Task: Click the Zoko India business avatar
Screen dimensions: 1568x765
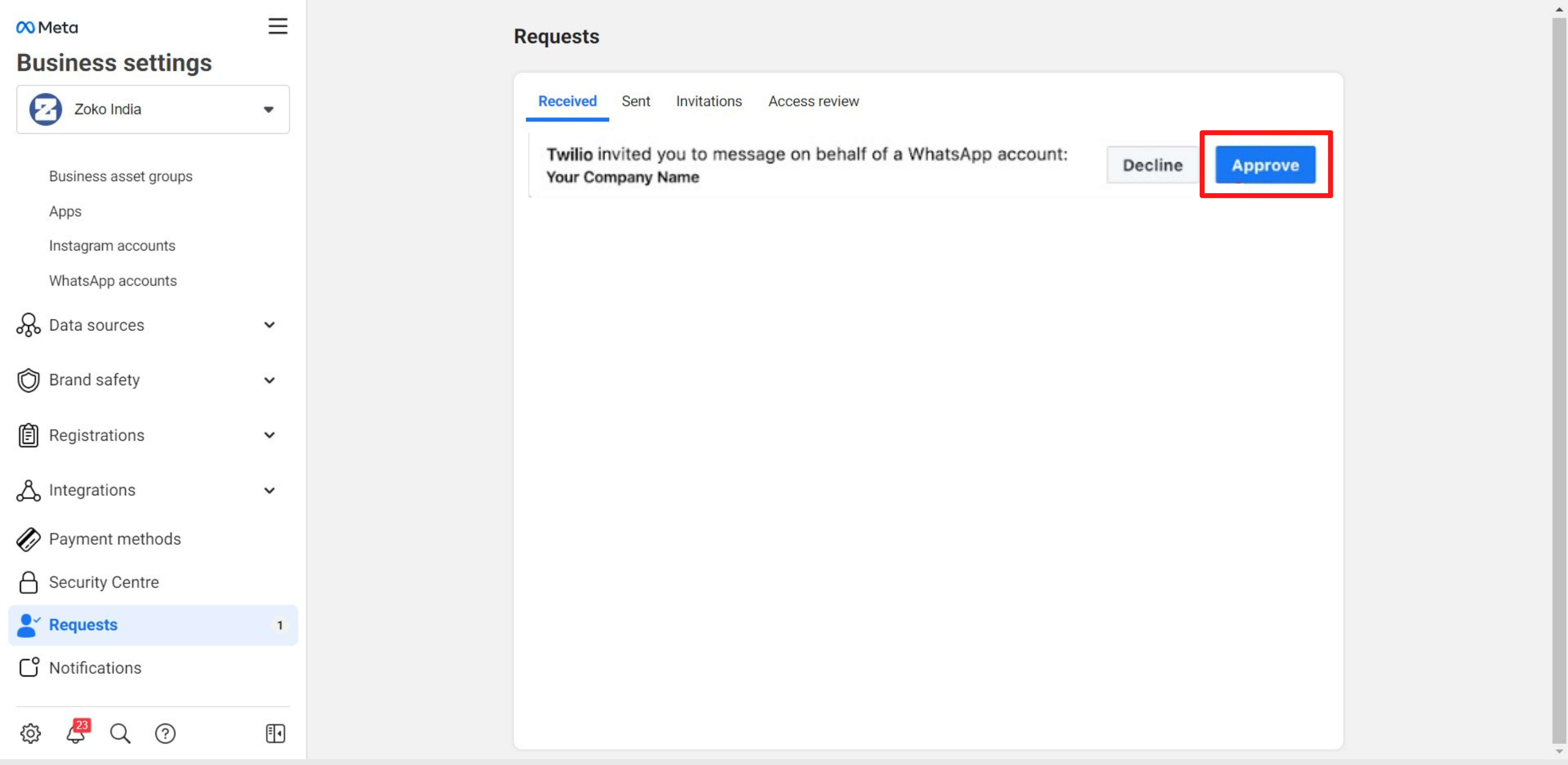Action: 46,110
